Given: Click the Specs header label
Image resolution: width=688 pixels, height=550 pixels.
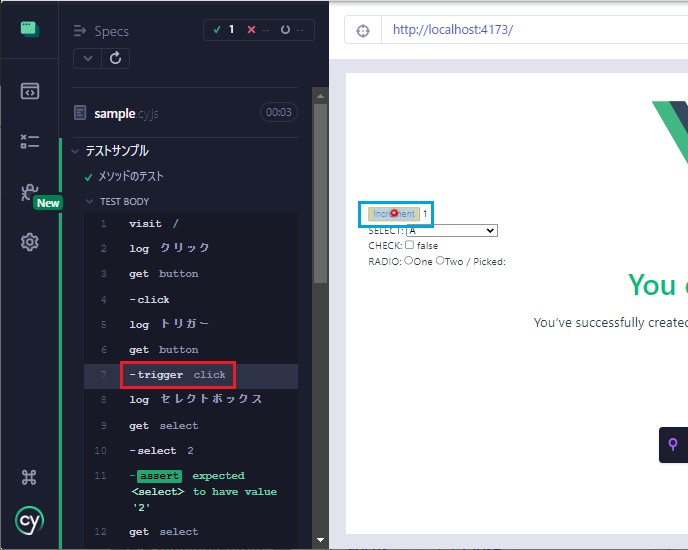Looking at the screenshot, I should [111, 31].
